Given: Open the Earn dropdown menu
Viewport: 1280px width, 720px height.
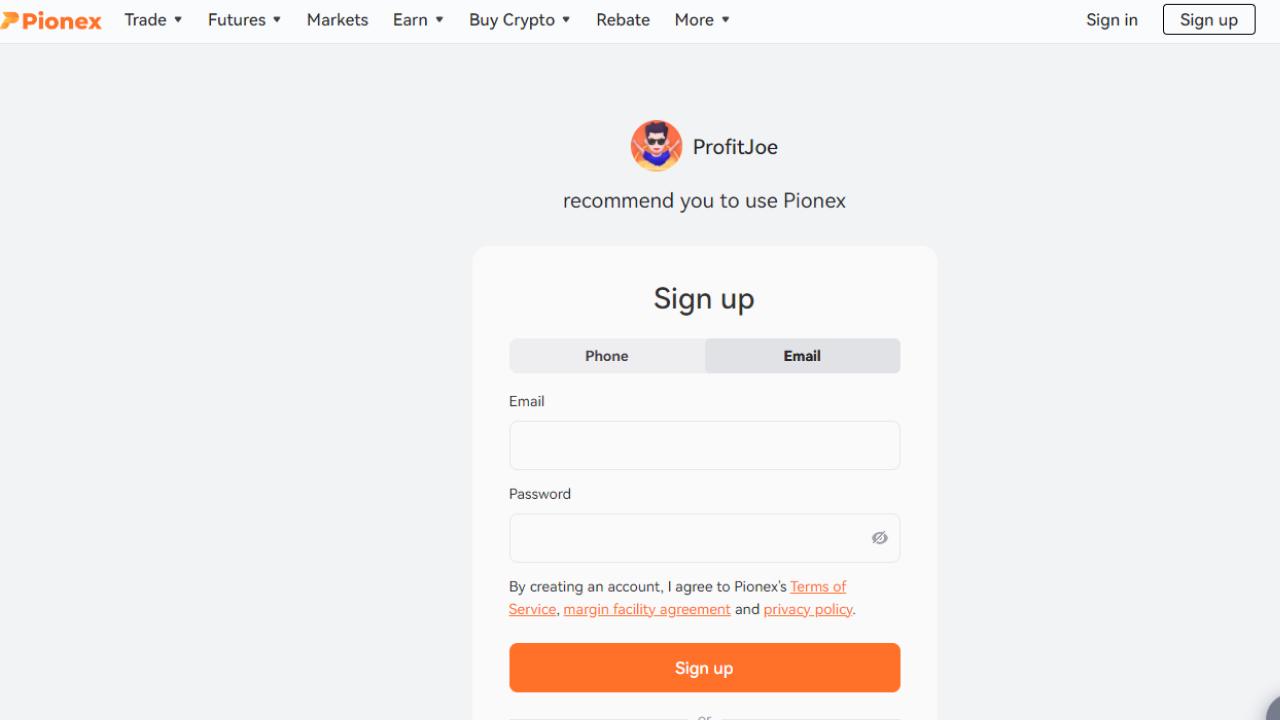Looking at the screenshot, I should pyautogui.click(x=418, y=20).
